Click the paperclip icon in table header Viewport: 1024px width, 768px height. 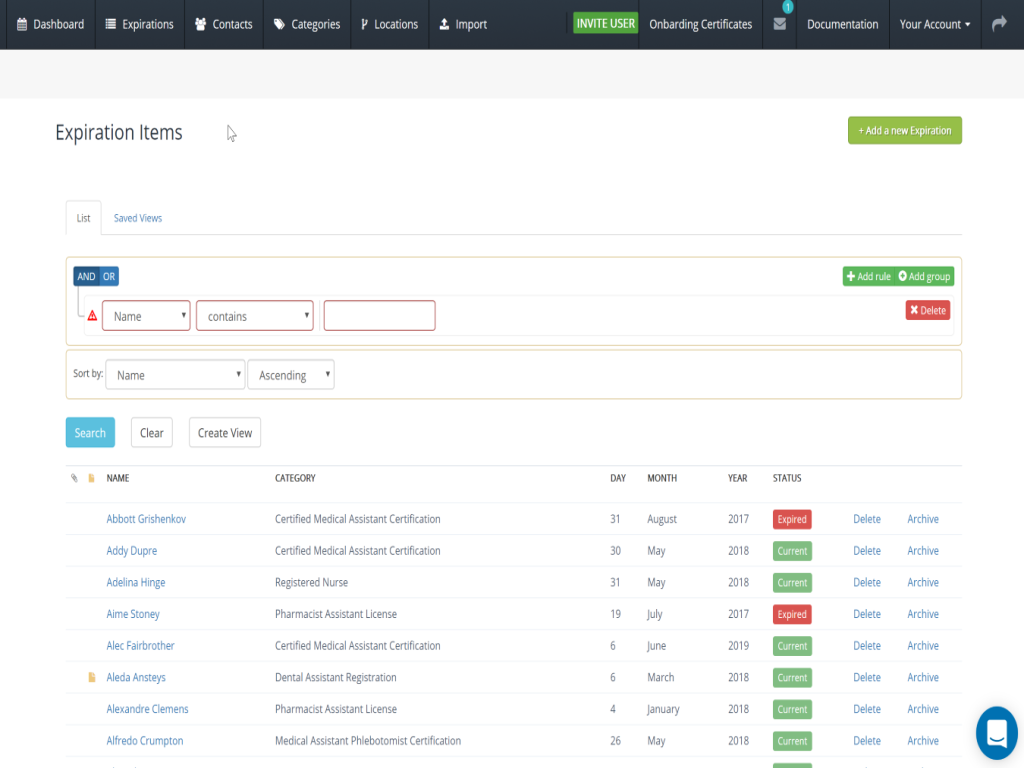click(x=74, y=478)
